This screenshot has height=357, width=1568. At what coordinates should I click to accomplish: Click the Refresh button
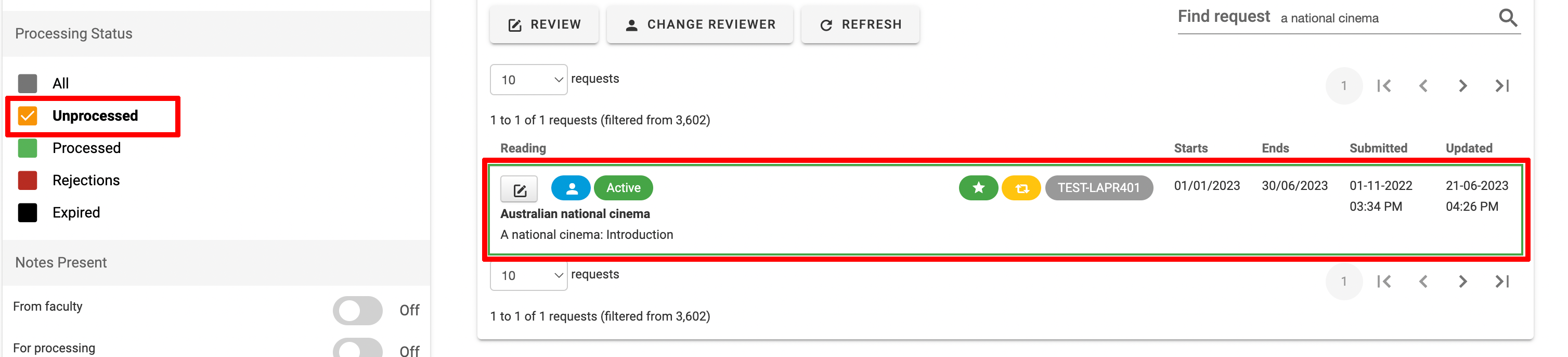[x=860, y=25]
